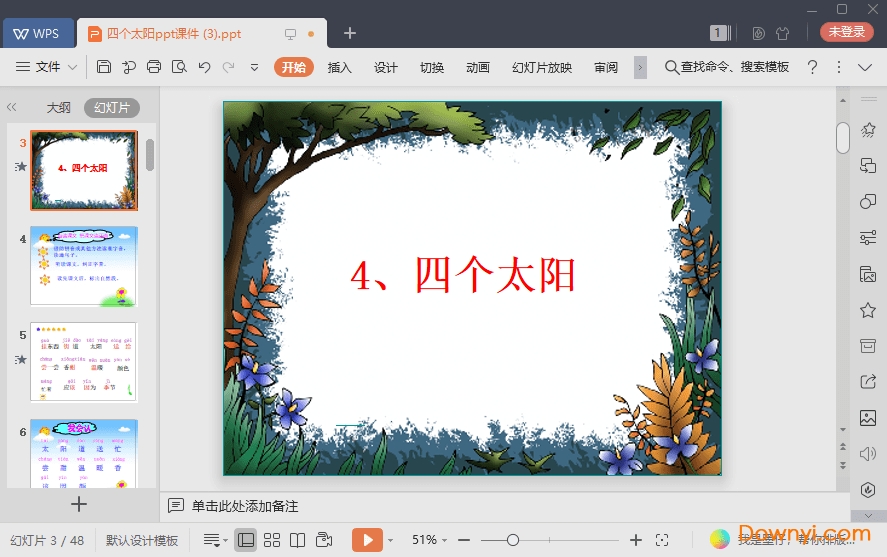Open the 设计 ribbon tab
887x557 pixels.
[x=386, y=67]
